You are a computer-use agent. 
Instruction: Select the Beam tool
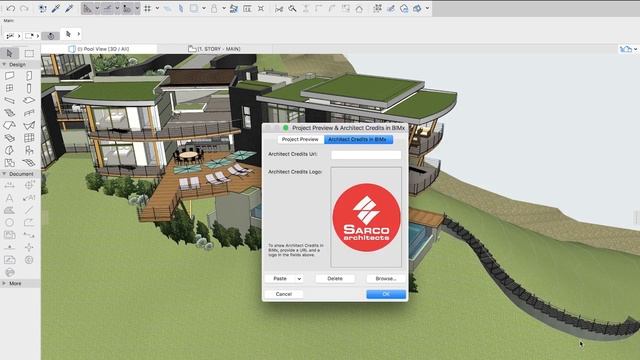pos(9,100)
